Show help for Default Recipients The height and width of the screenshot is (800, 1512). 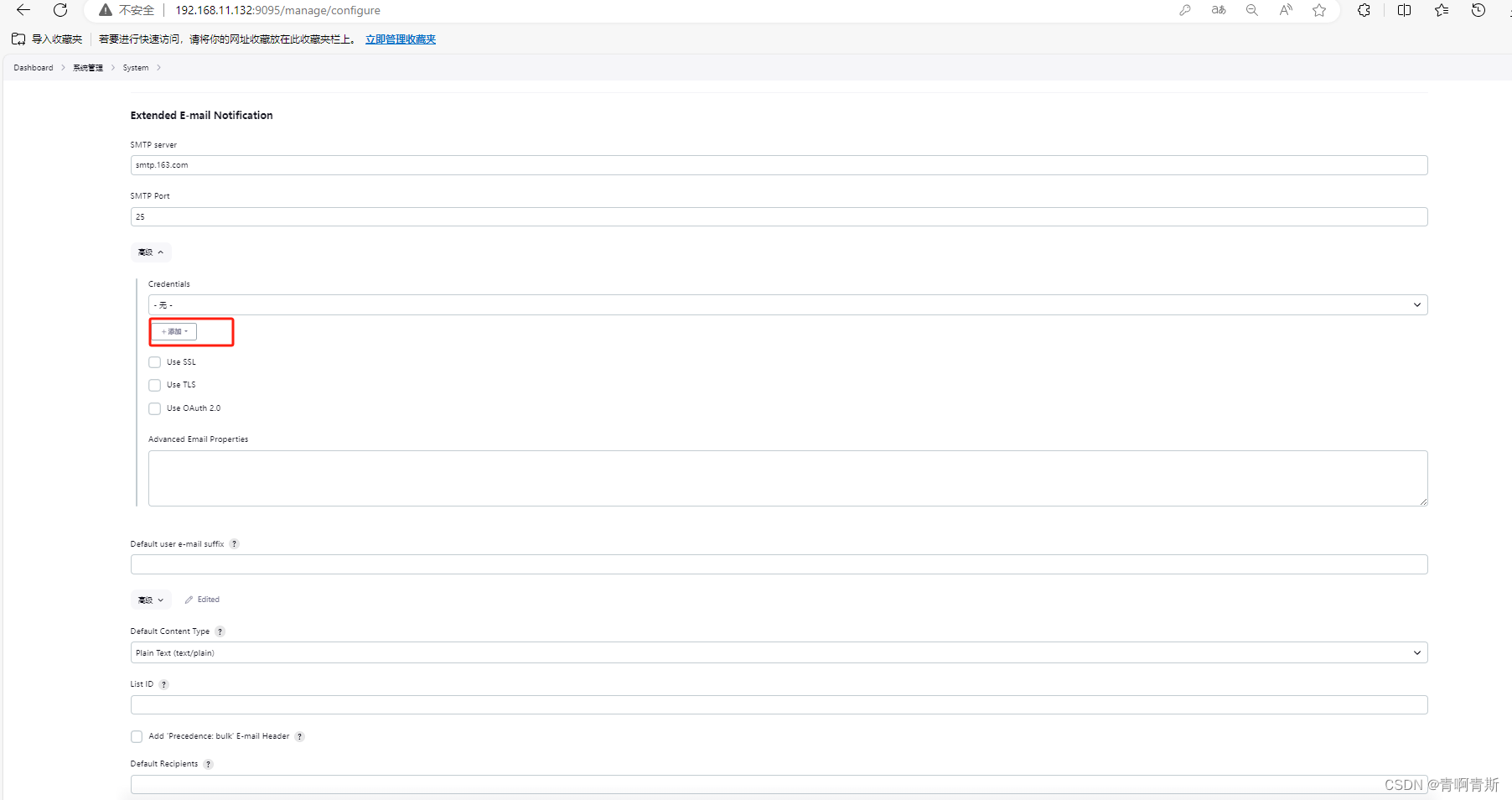pos(209,764)
